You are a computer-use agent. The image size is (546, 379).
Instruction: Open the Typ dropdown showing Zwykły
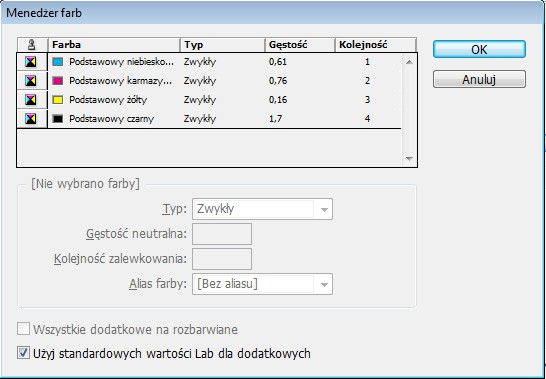click(x=262, y=209)
